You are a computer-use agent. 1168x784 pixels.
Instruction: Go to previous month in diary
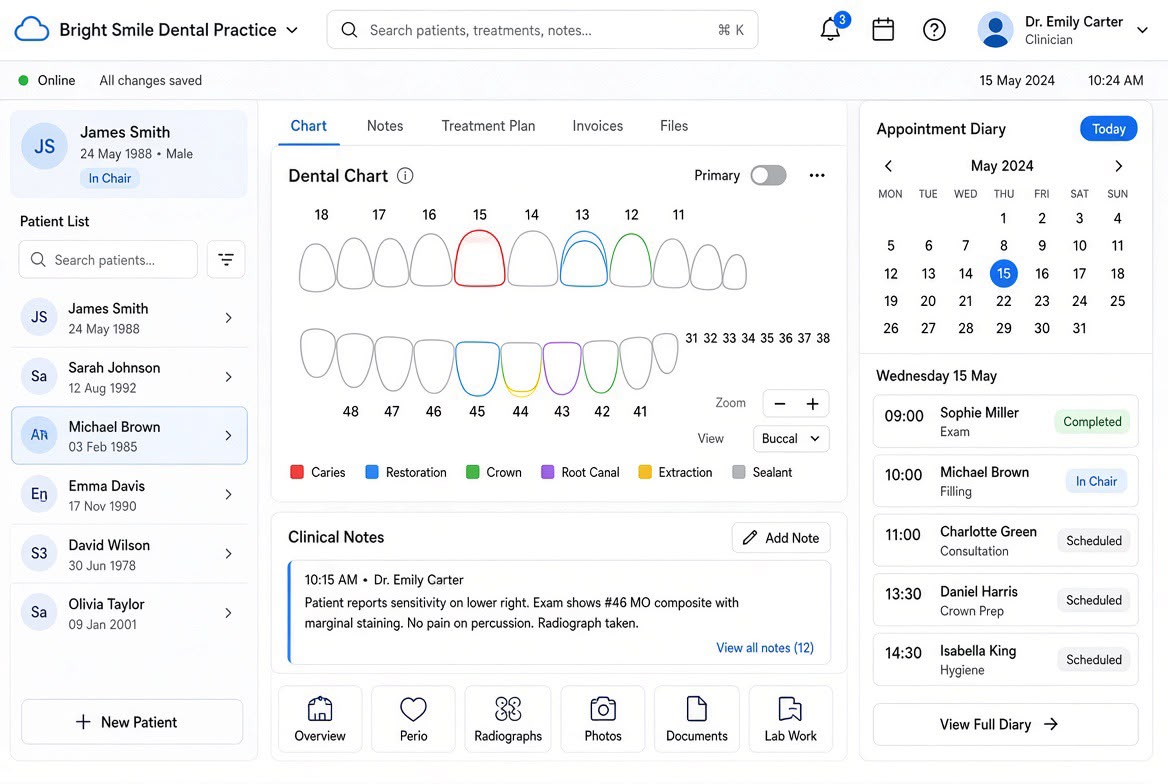[x=889, y=165]
